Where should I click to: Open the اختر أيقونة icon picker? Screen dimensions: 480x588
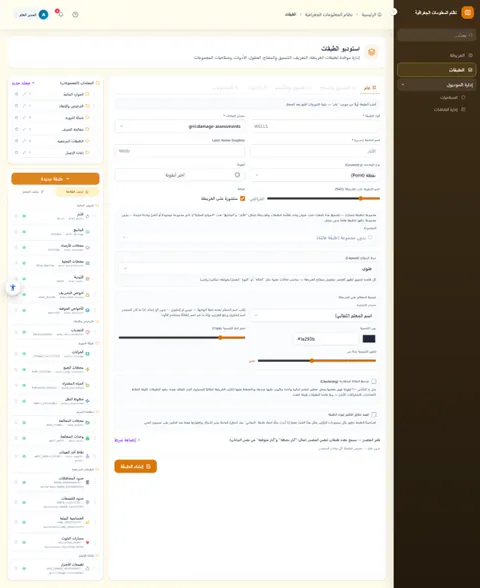(x=180, y=175)
